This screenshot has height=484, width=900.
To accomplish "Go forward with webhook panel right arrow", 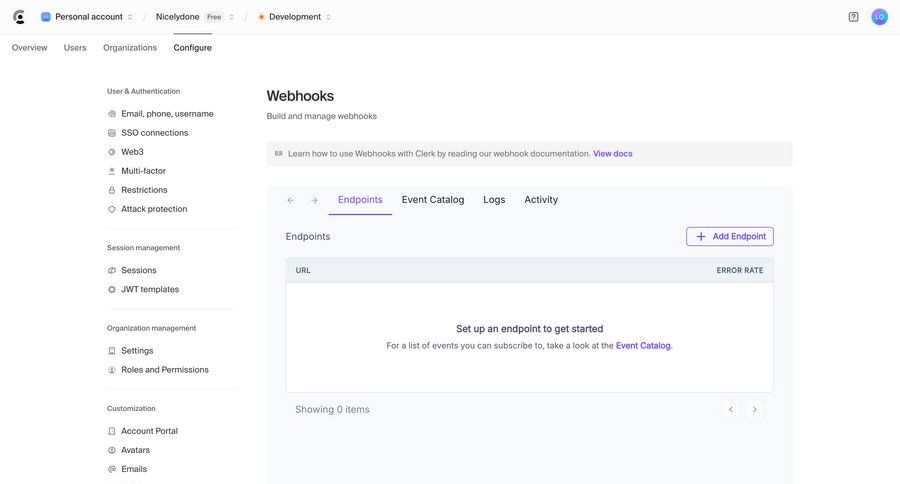I will 314,200.
